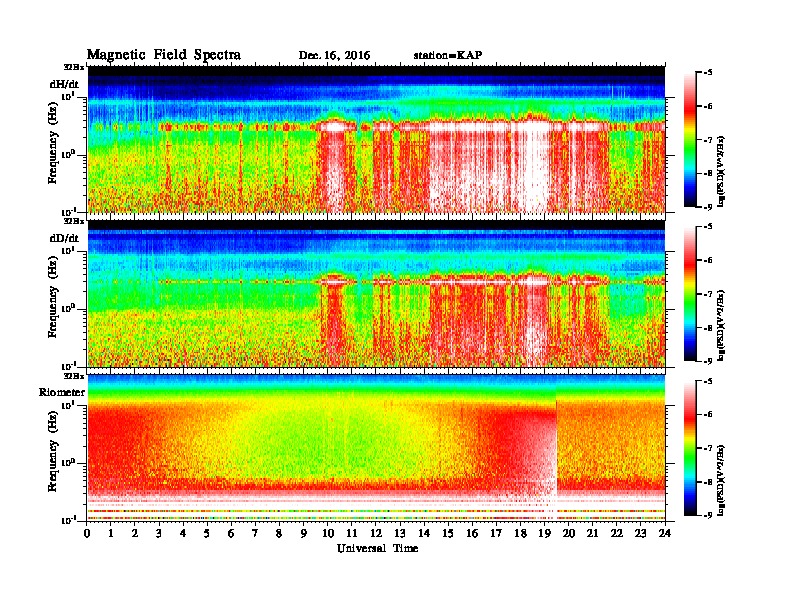This screenshot has width=792, height=612.
Task: Click hour tick label "13" on time axis
Action: tap(400, 533)
